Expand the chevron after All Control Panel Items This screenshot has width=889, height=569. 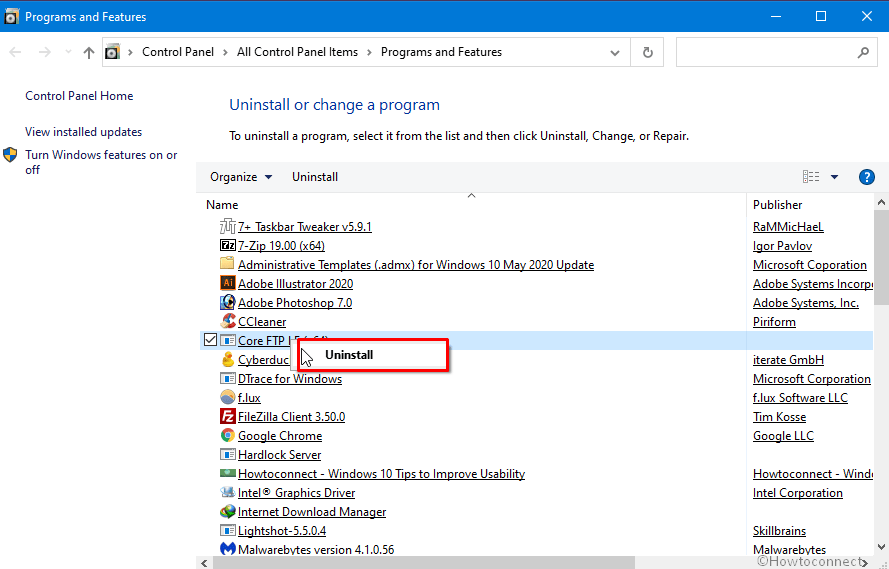pyautogui.click(x=369, y=52)
